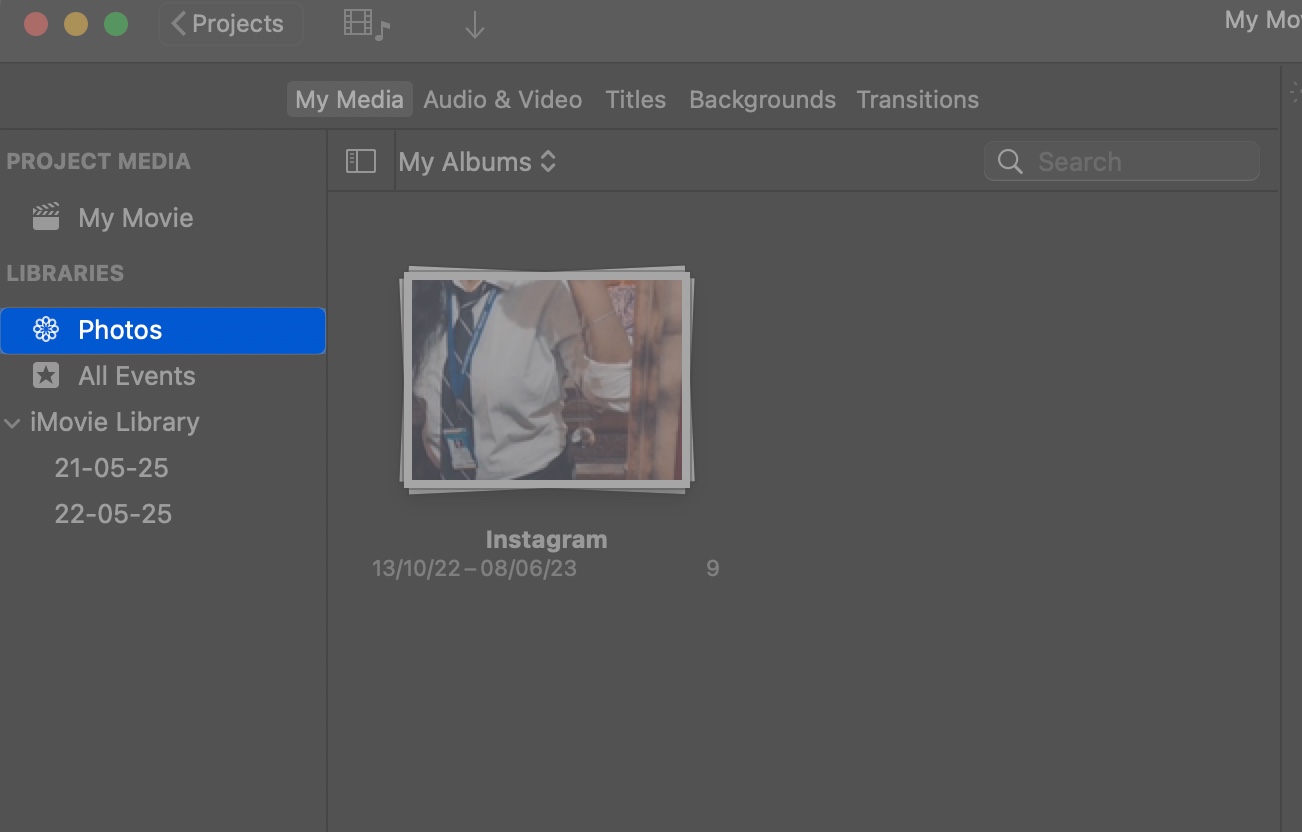Select the 21-05-25 event

(111, 467)
